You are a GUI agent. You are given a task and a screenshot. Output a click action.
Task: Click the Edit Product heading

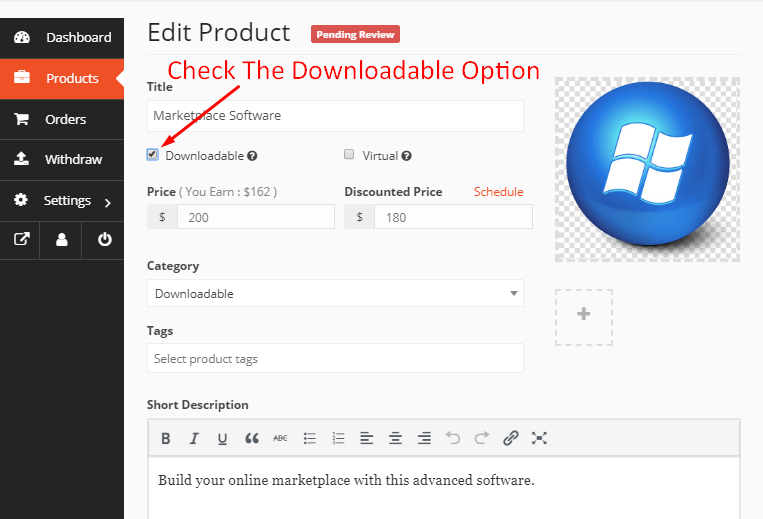click(218, 33)
